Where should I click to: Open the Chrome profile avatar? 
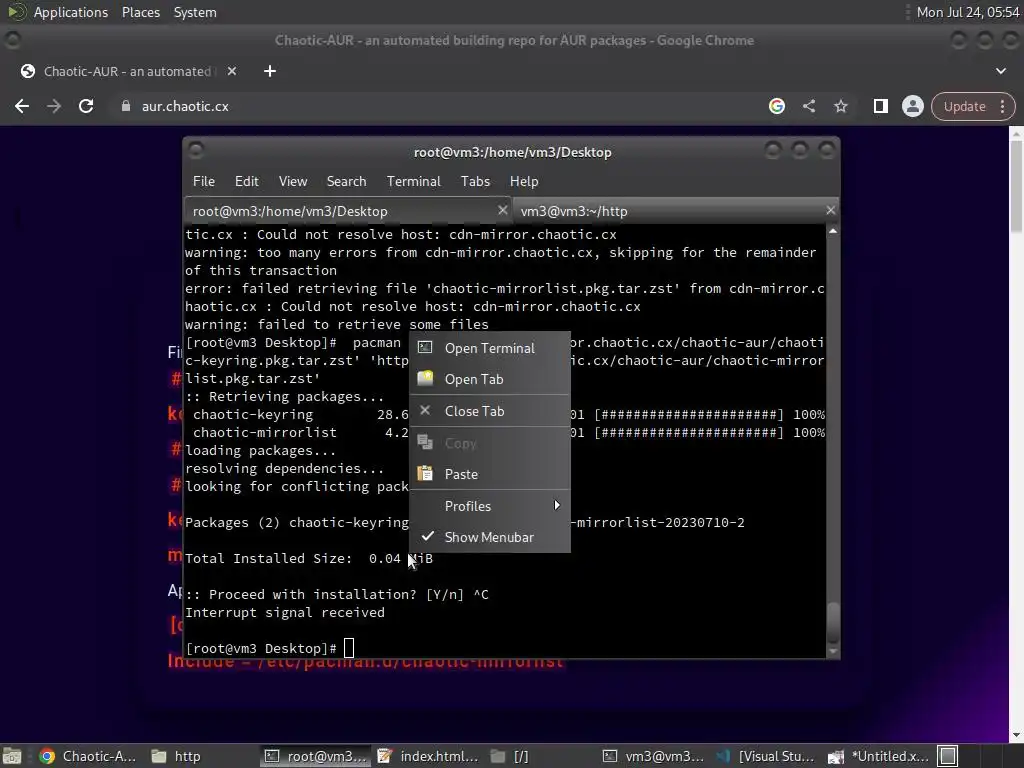912,106
